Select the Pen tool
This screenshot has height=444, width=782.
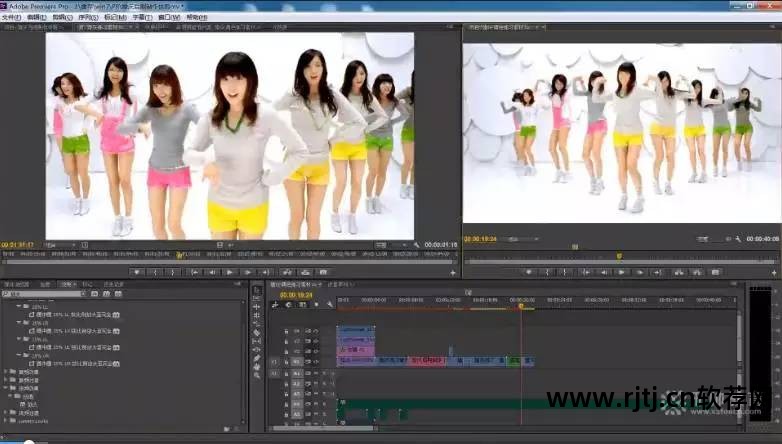257,358
